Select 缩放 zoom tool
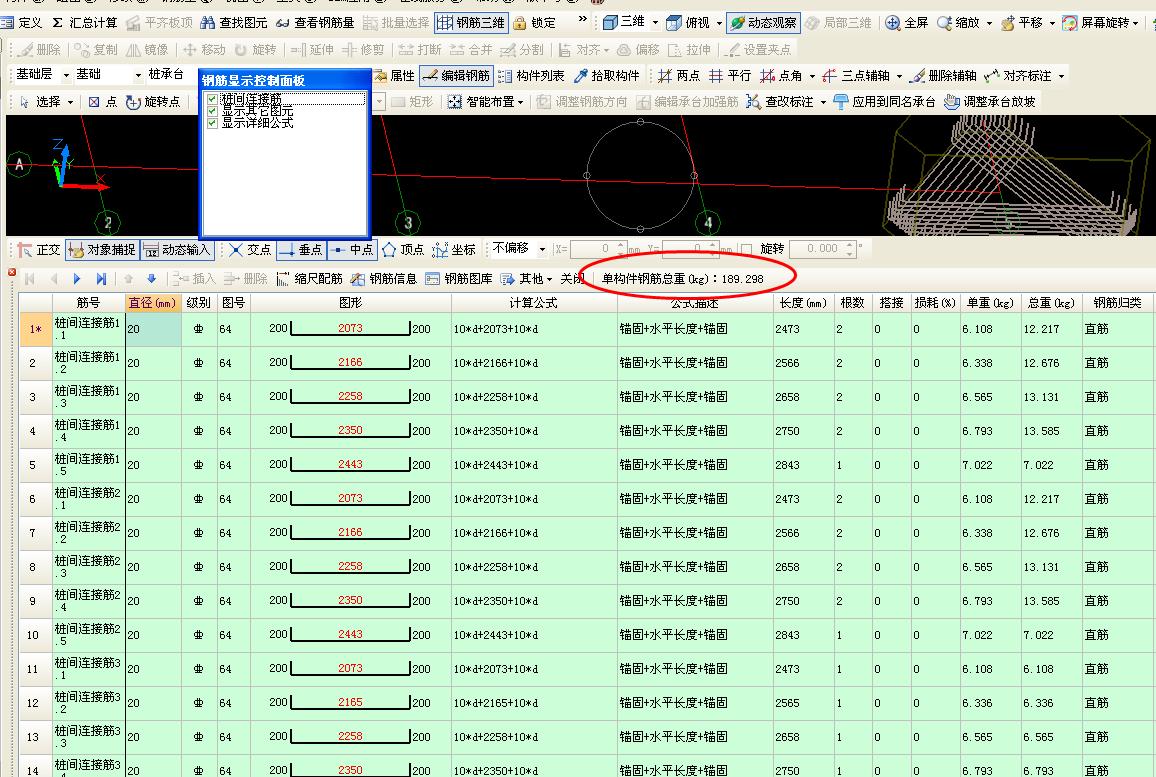The height and width of the screenshot is (777, 1156). point(958,23)
